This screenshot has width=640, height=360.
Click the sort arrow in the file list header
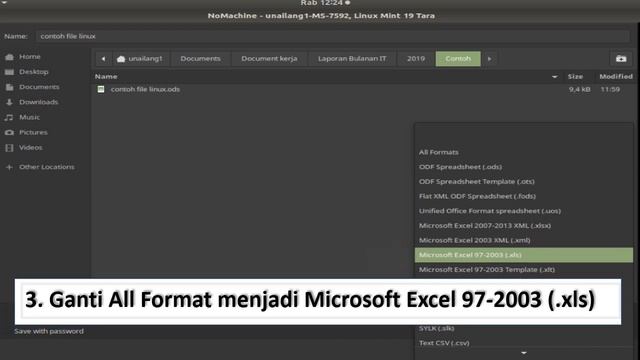[554, 77]
